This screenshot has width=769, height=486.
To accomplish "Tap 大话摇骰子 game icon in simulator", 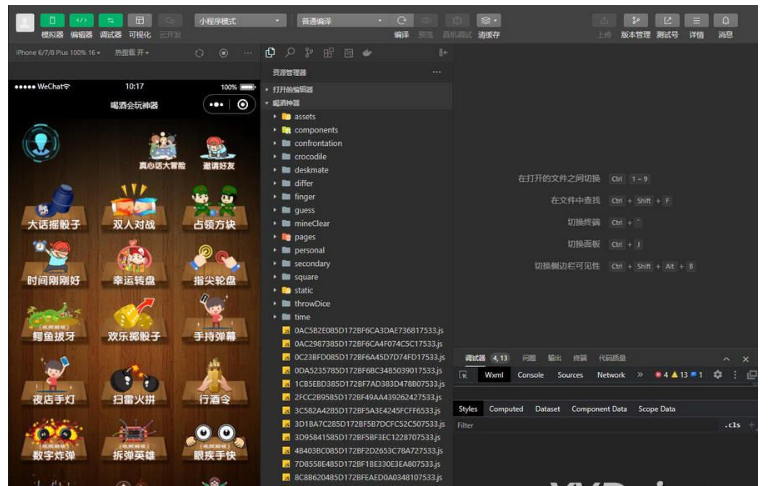I will click(51, 206).
